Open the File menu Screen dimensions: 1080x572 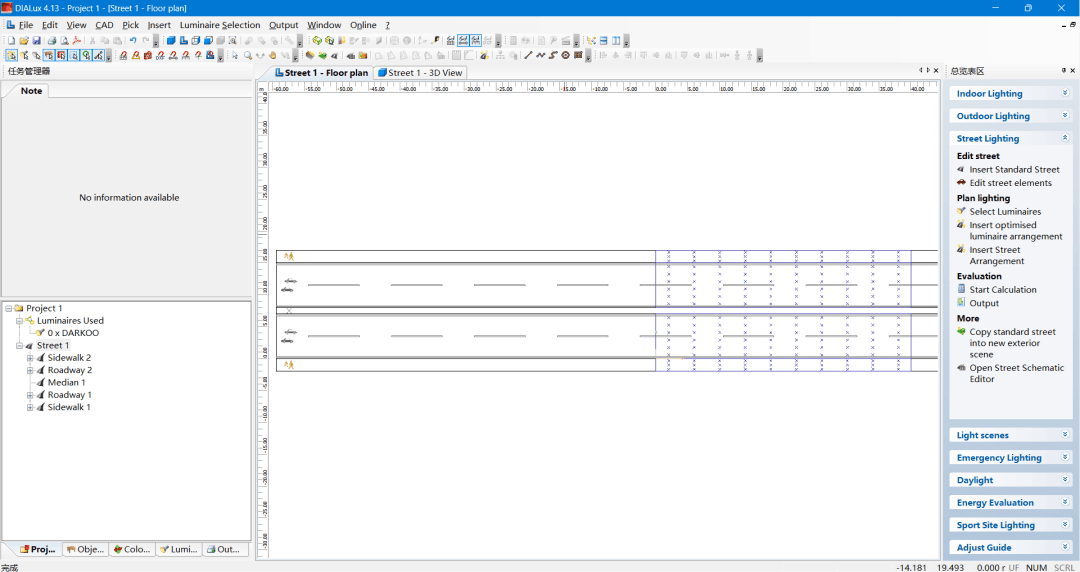pyautogui.click(x=26, y=25)
